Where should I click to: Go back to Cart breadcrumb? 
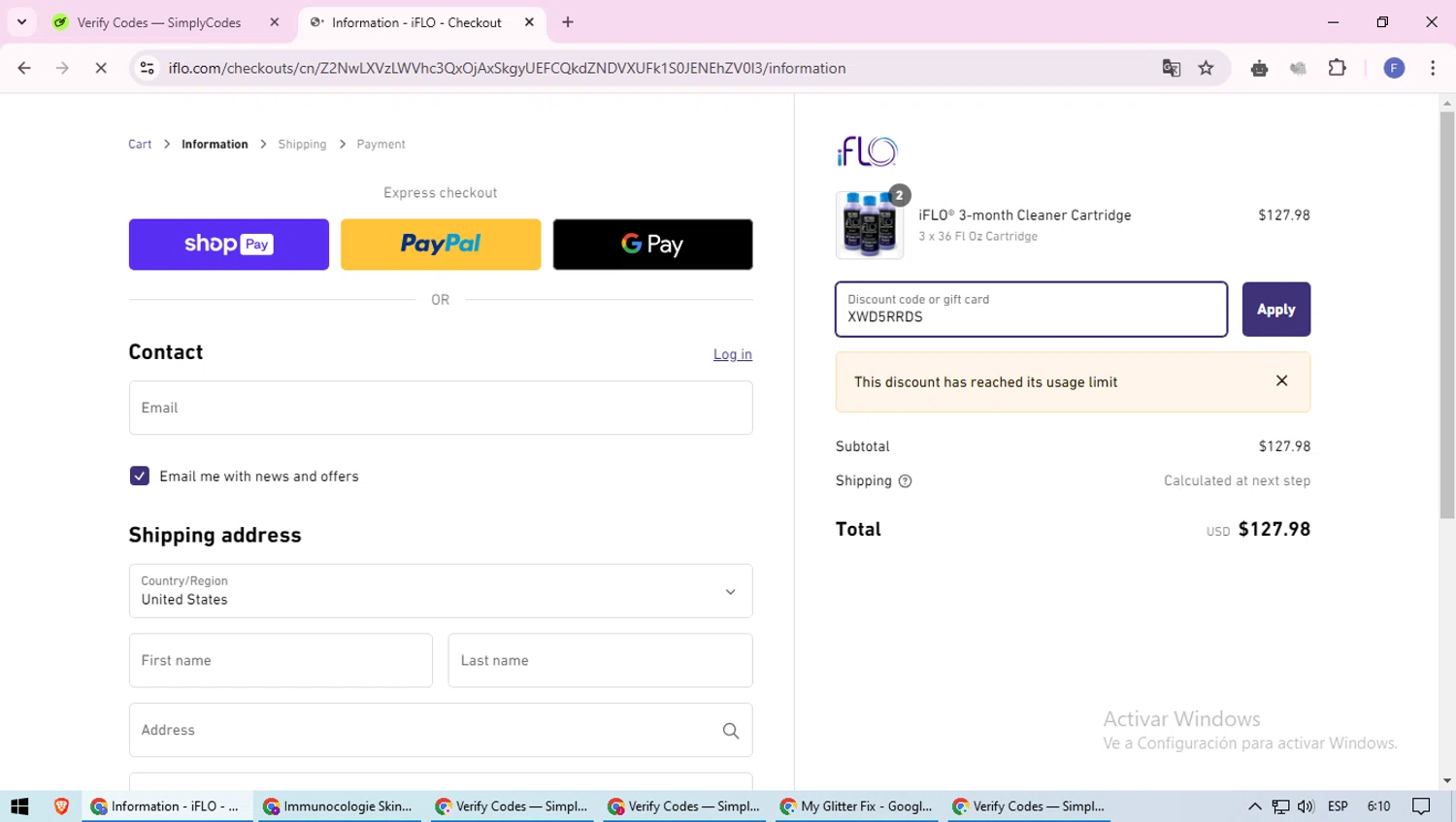[140, 144]
